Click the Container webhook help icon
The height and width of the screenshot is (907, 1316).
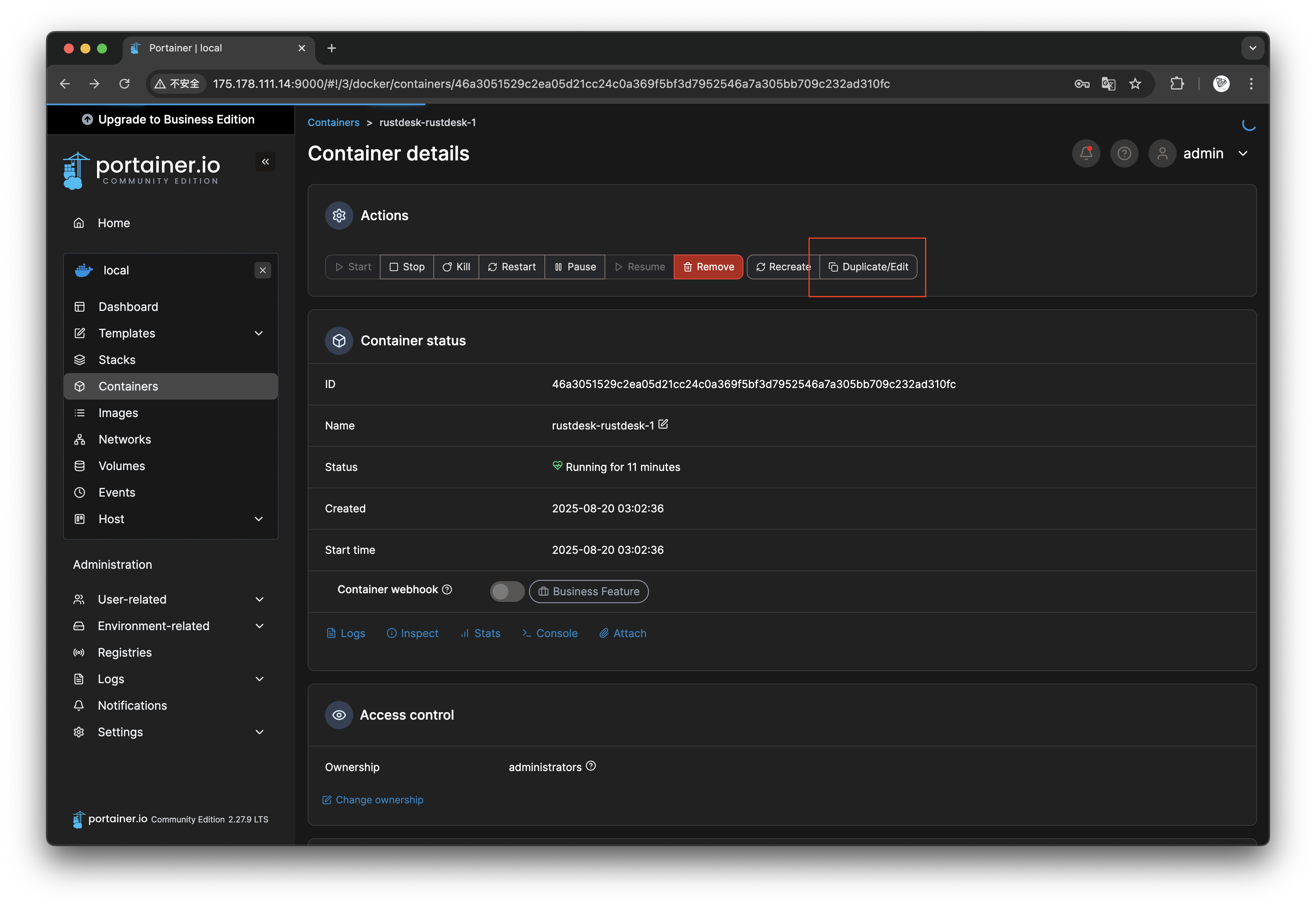[447, 589]
